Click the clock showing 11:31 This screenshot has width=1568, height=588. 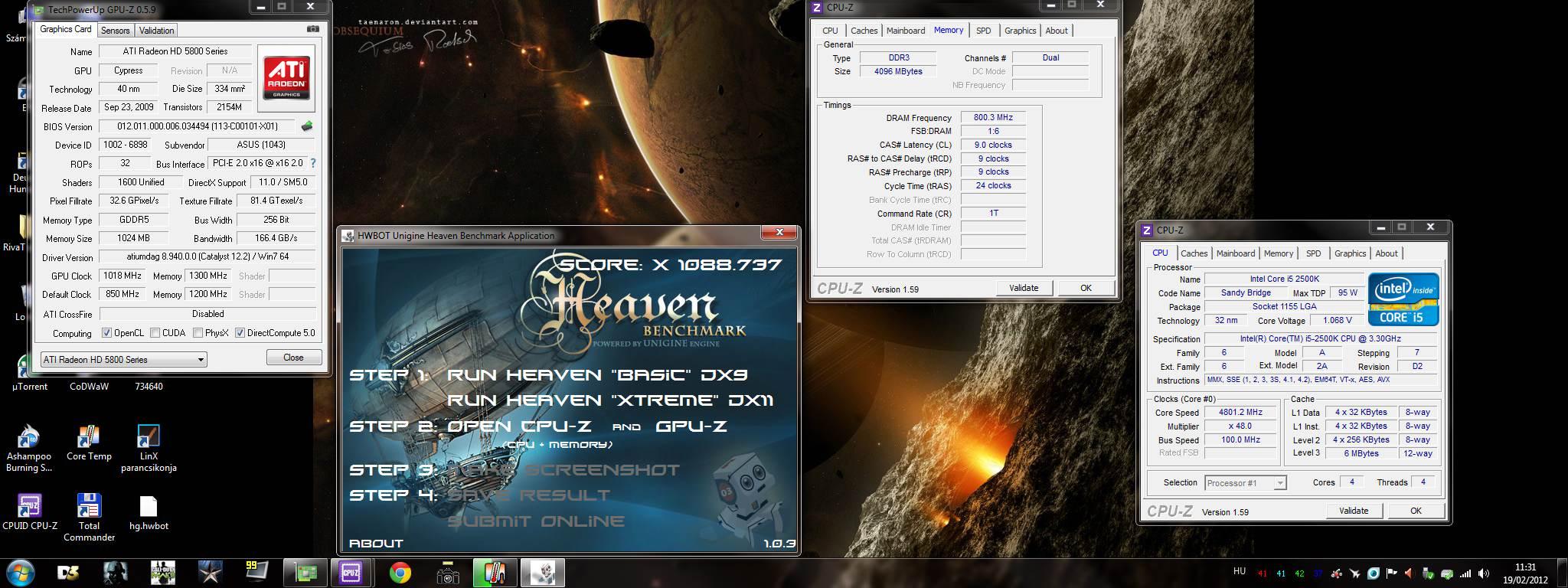(x=1525, y=567)
